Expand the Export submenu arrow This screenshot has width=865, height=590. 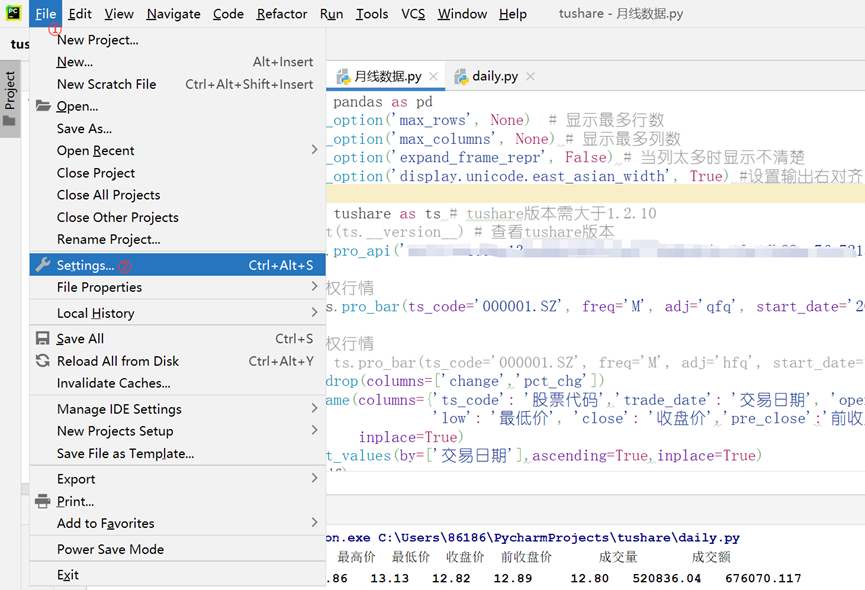click(314, 478)
